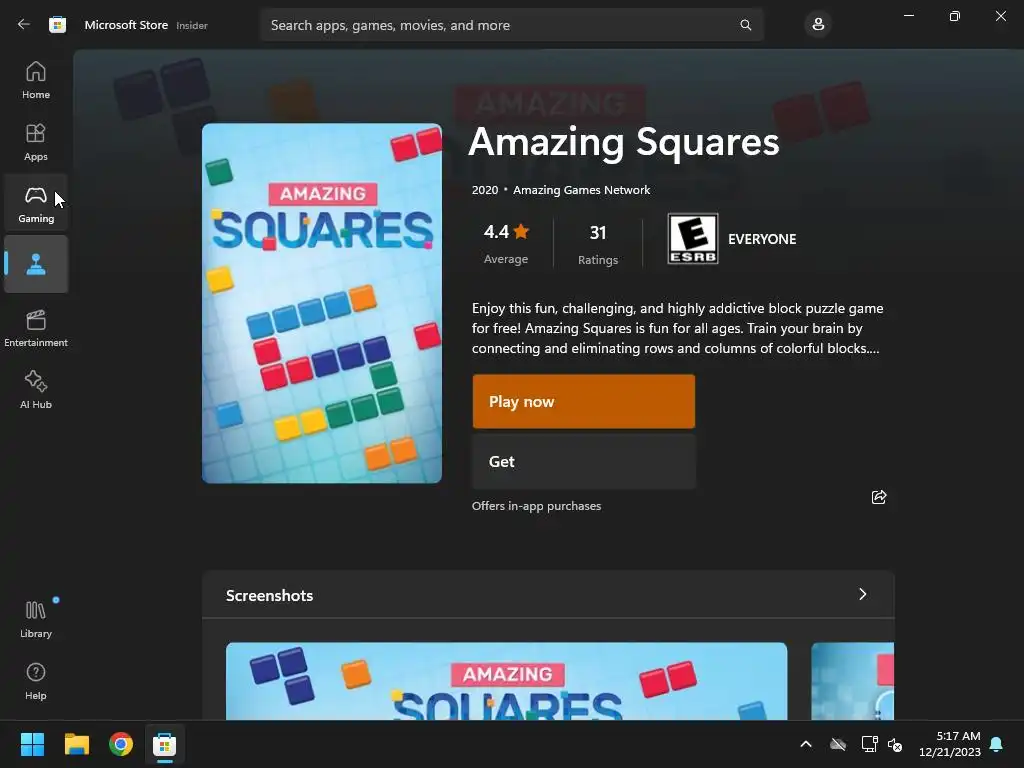Image resolution: width=1024 pixels, height=768 pixels.
Task: Click the '2020' release year text
Action: 485,190
